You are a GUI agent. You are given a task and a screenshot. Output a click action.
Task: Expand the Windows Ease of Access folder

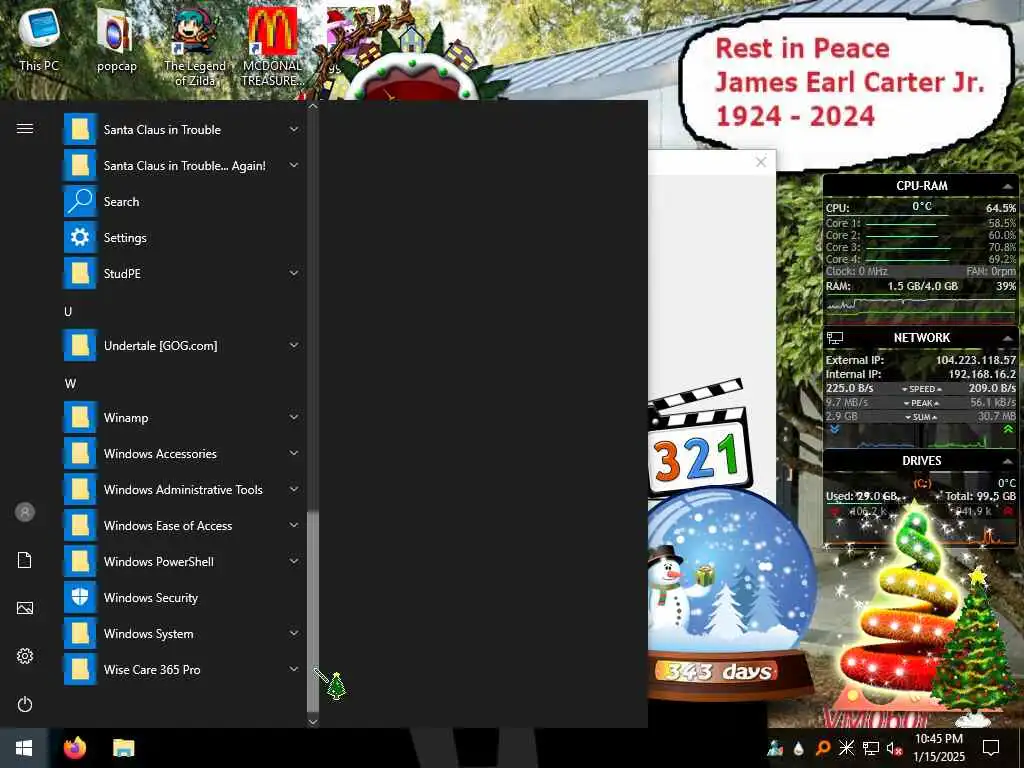tap(294, 525)
